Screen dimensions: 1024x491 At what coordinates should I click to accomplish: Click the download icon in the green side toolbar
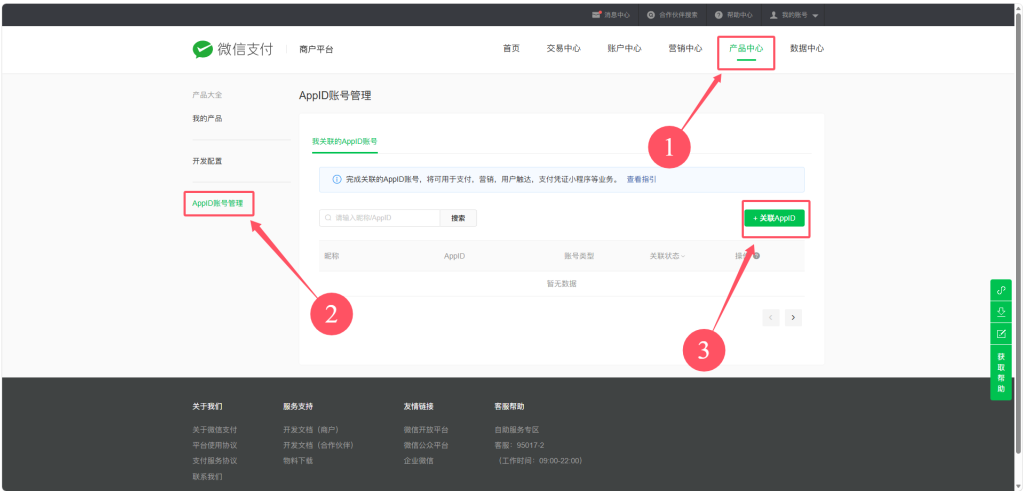click(x=1000, y=312)
